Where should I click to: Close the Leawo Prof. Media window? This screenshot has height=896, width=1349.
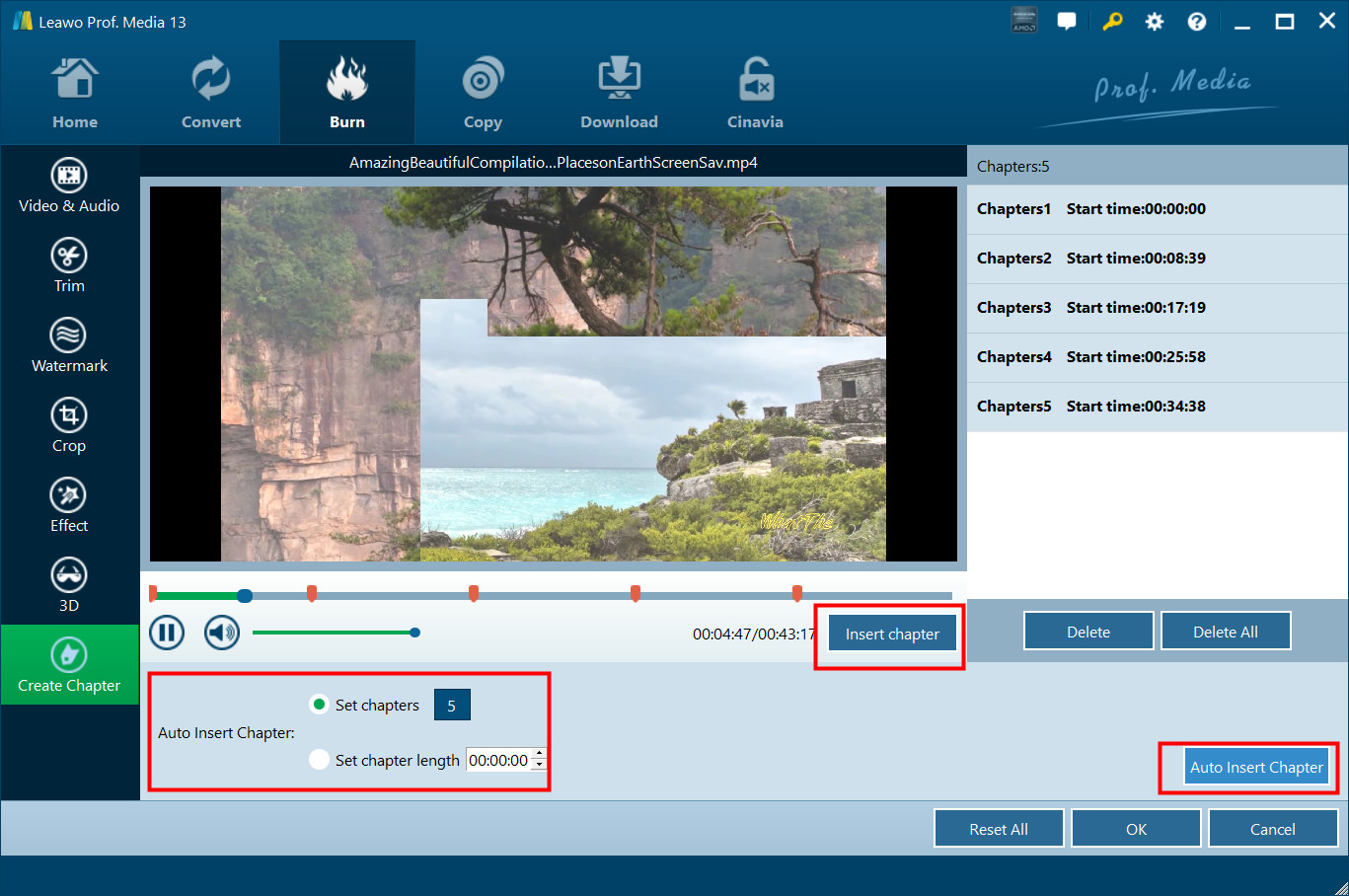point(1327,21)
